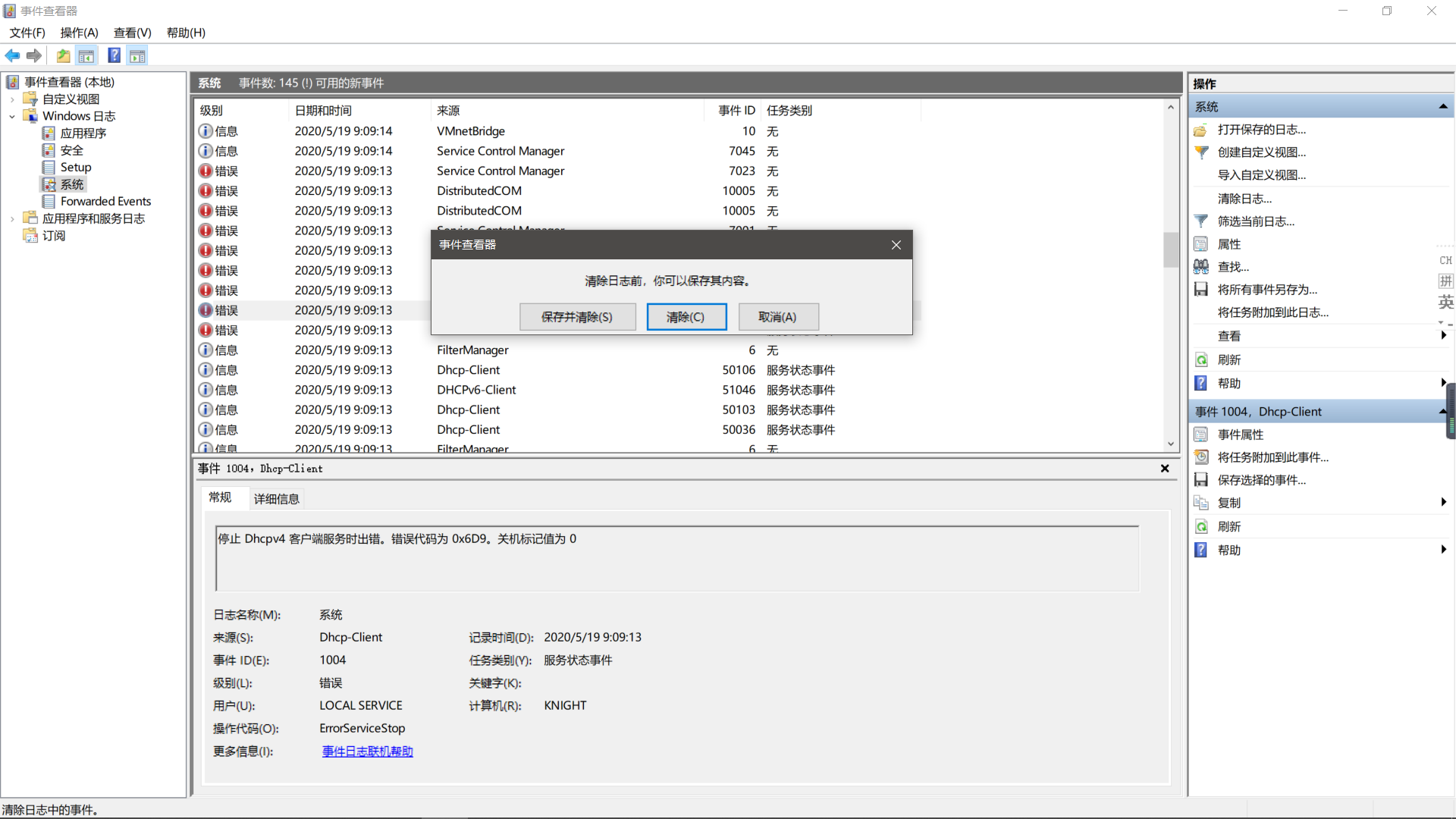
Task: Open the 安全 log in tree
Action: [71, 150]
